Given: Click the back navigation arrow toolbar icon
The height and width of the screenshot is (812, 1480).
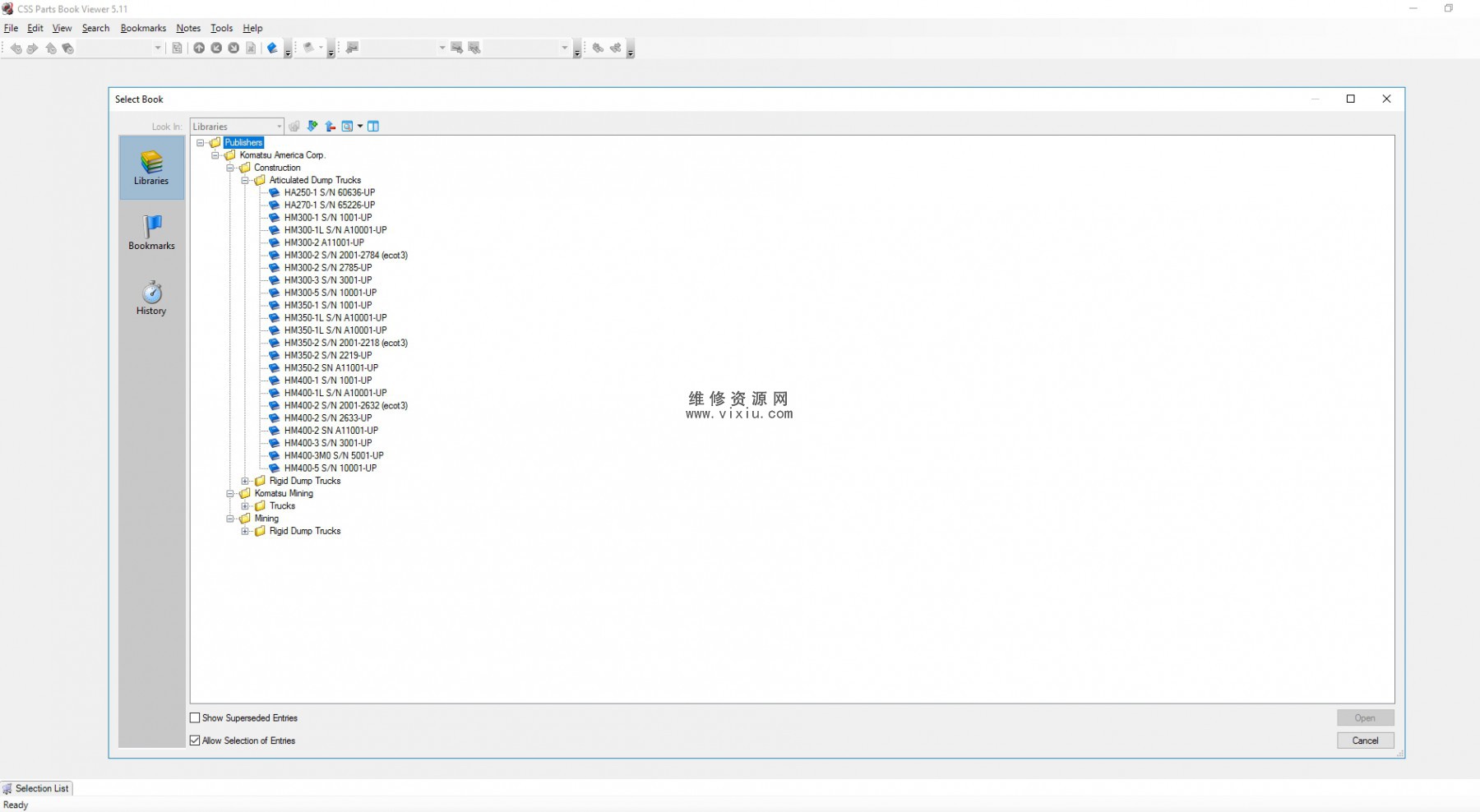Looking at the screenshot, I should 16,48.
